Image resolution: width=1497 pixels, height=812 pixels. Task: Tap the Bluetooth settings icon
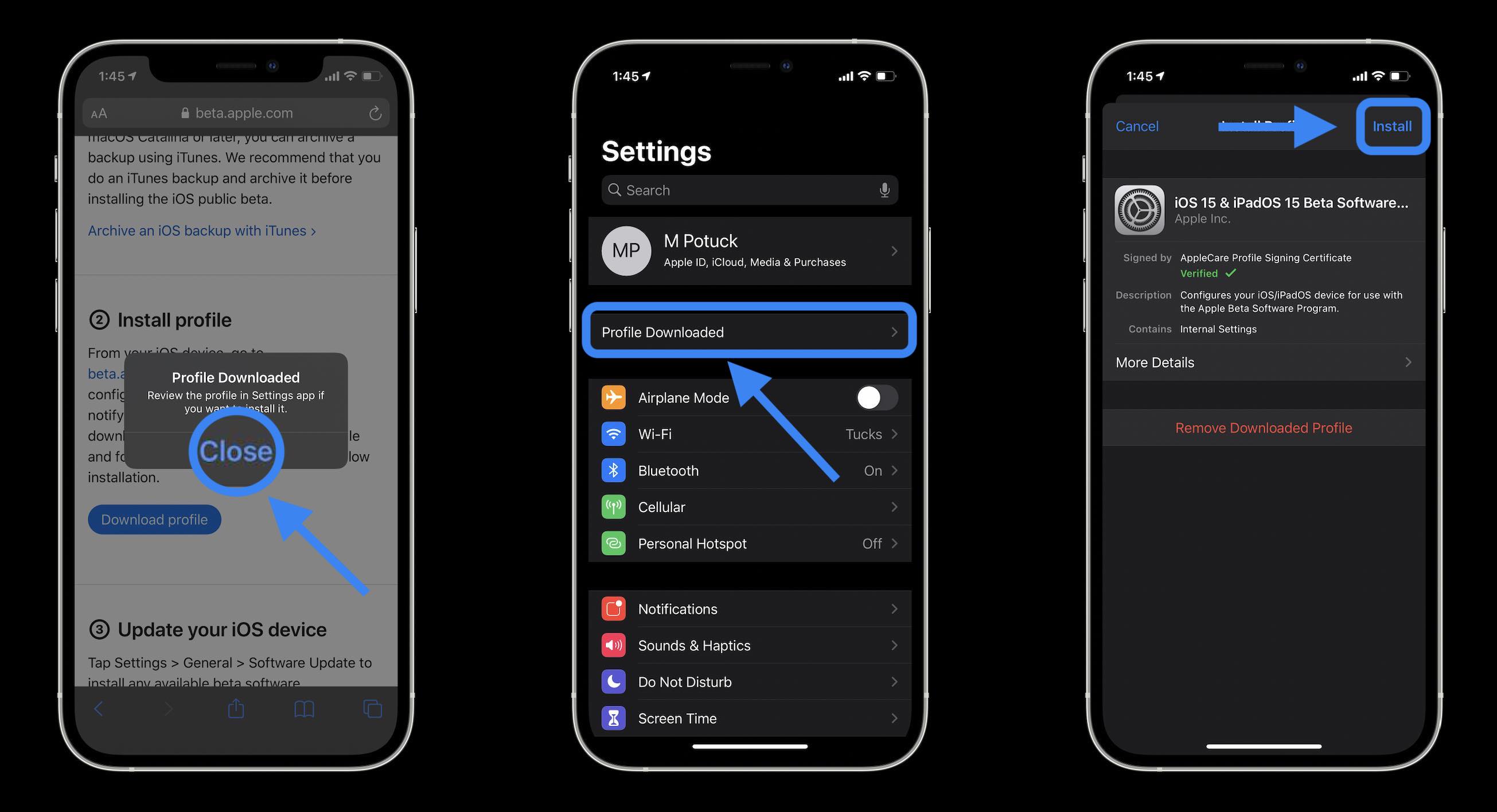pos(613,470)
